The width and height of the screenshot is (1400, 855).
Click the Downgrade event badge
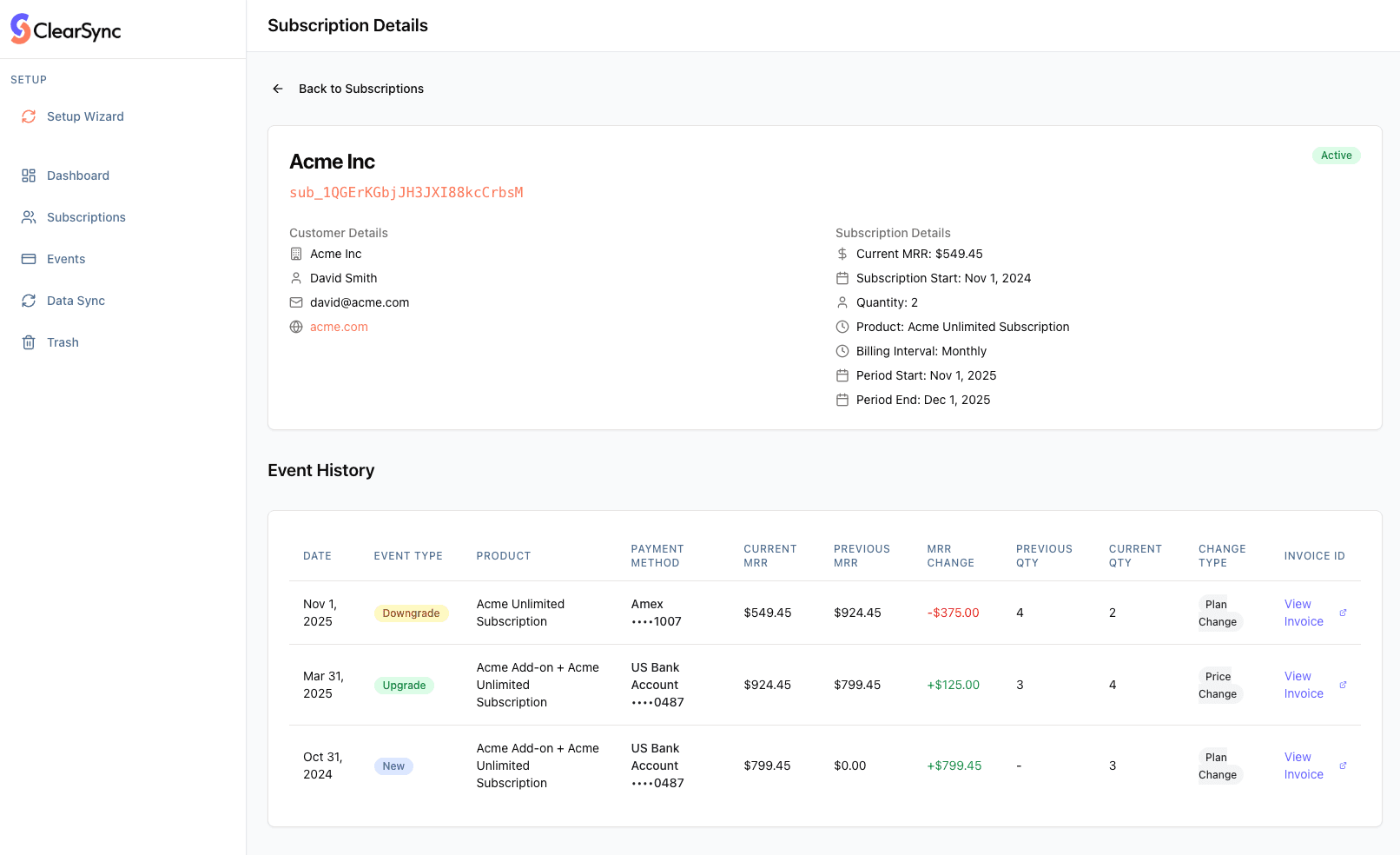tap(411, 613)
